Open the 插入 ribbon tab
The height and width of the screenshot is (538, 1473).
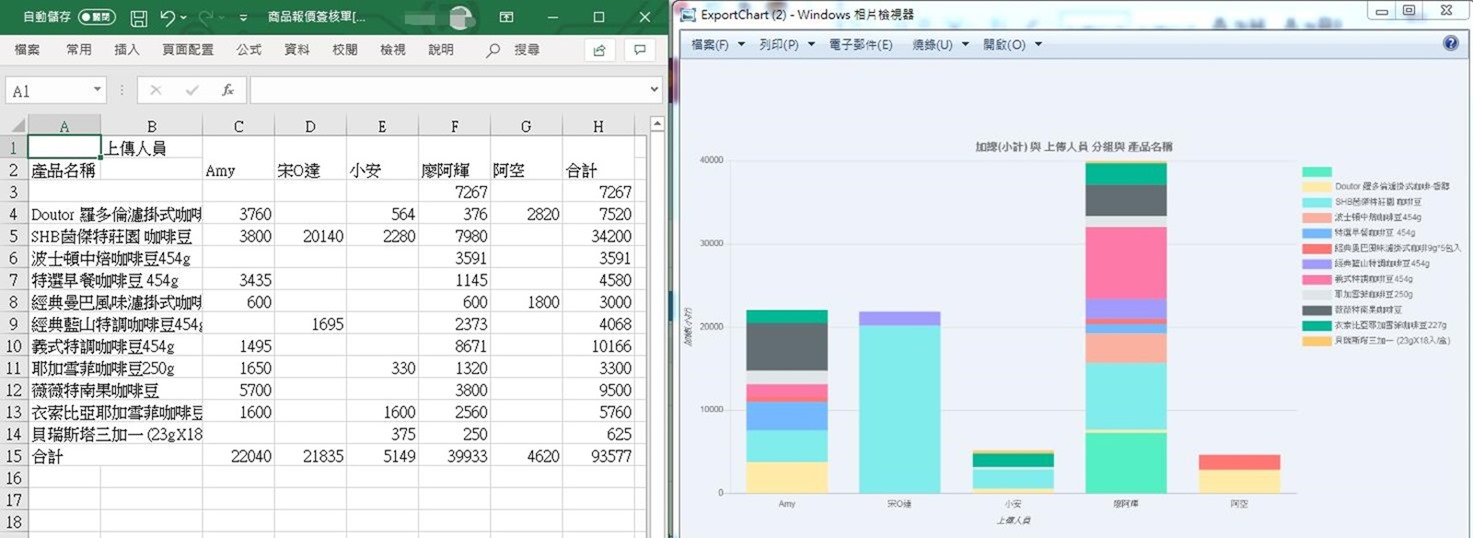point(127,50)
